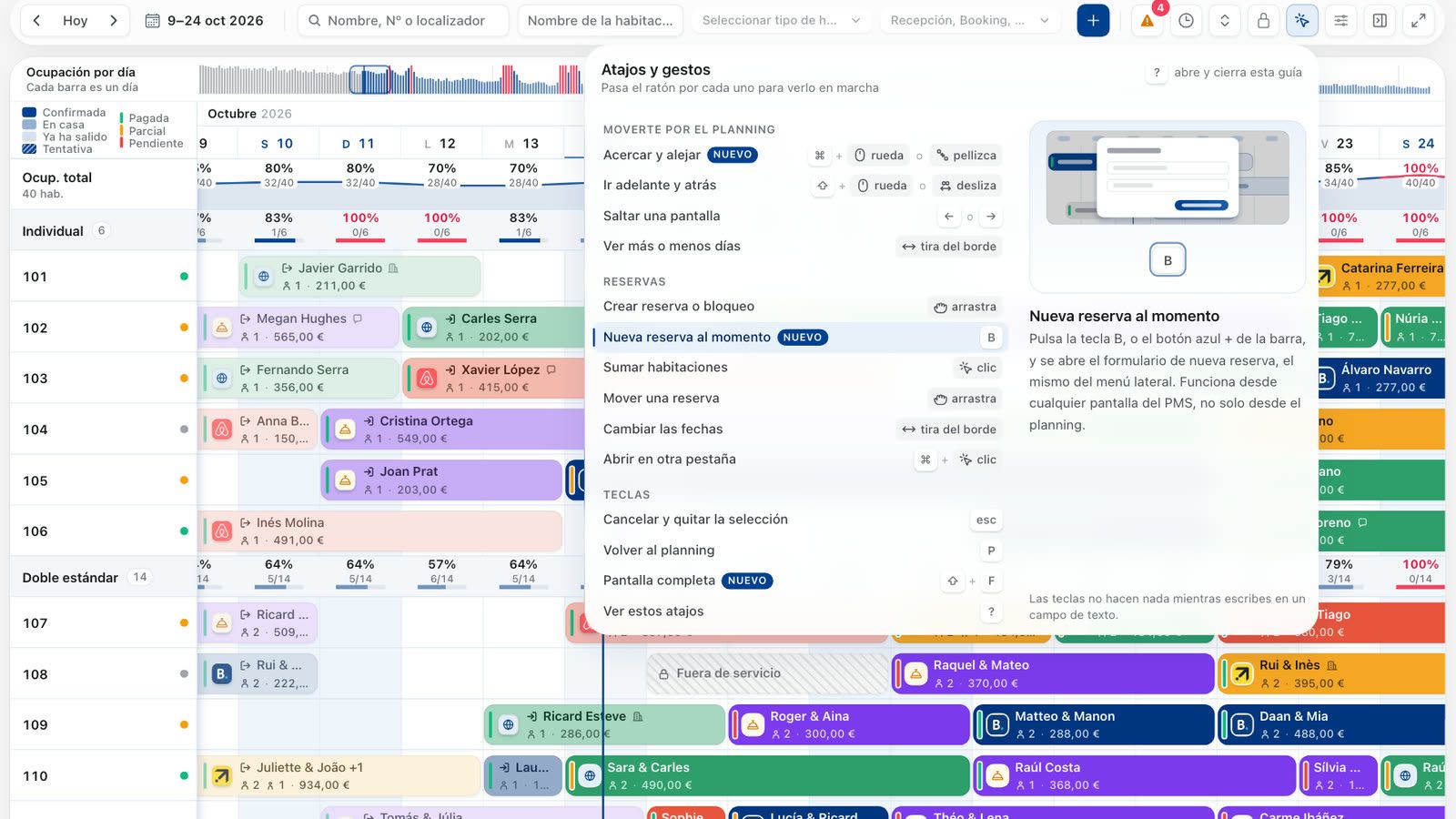
Task: Select the 'Crear reserva o bloqueo' shortcut row
Action: 800,307
